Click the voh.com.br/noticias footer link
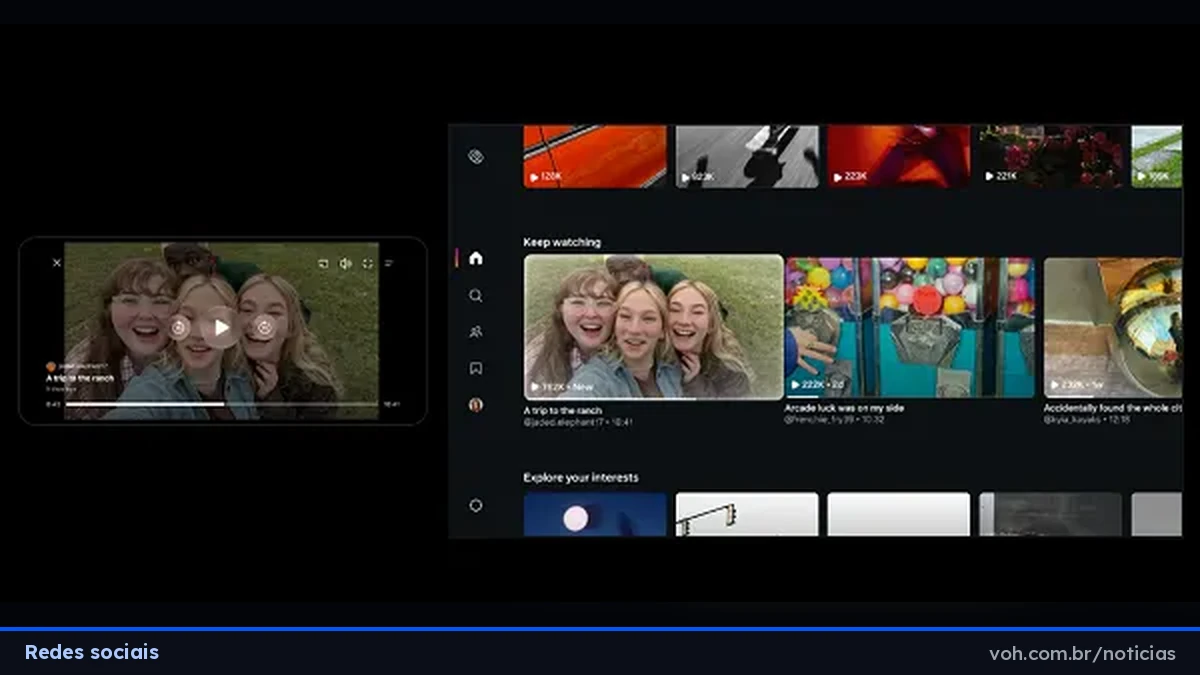The image size is (1200, 675). [x=1082, y=654]
